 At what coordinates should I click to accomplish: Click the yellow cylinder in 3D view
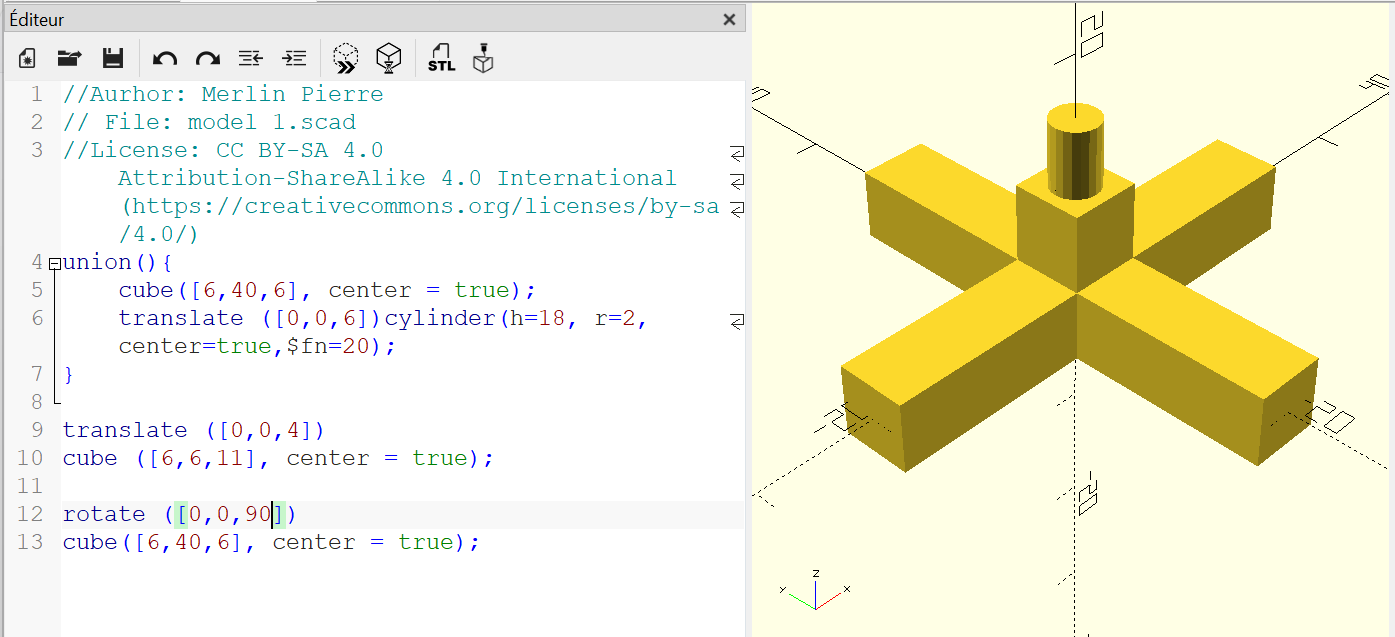pos(1075,152)
